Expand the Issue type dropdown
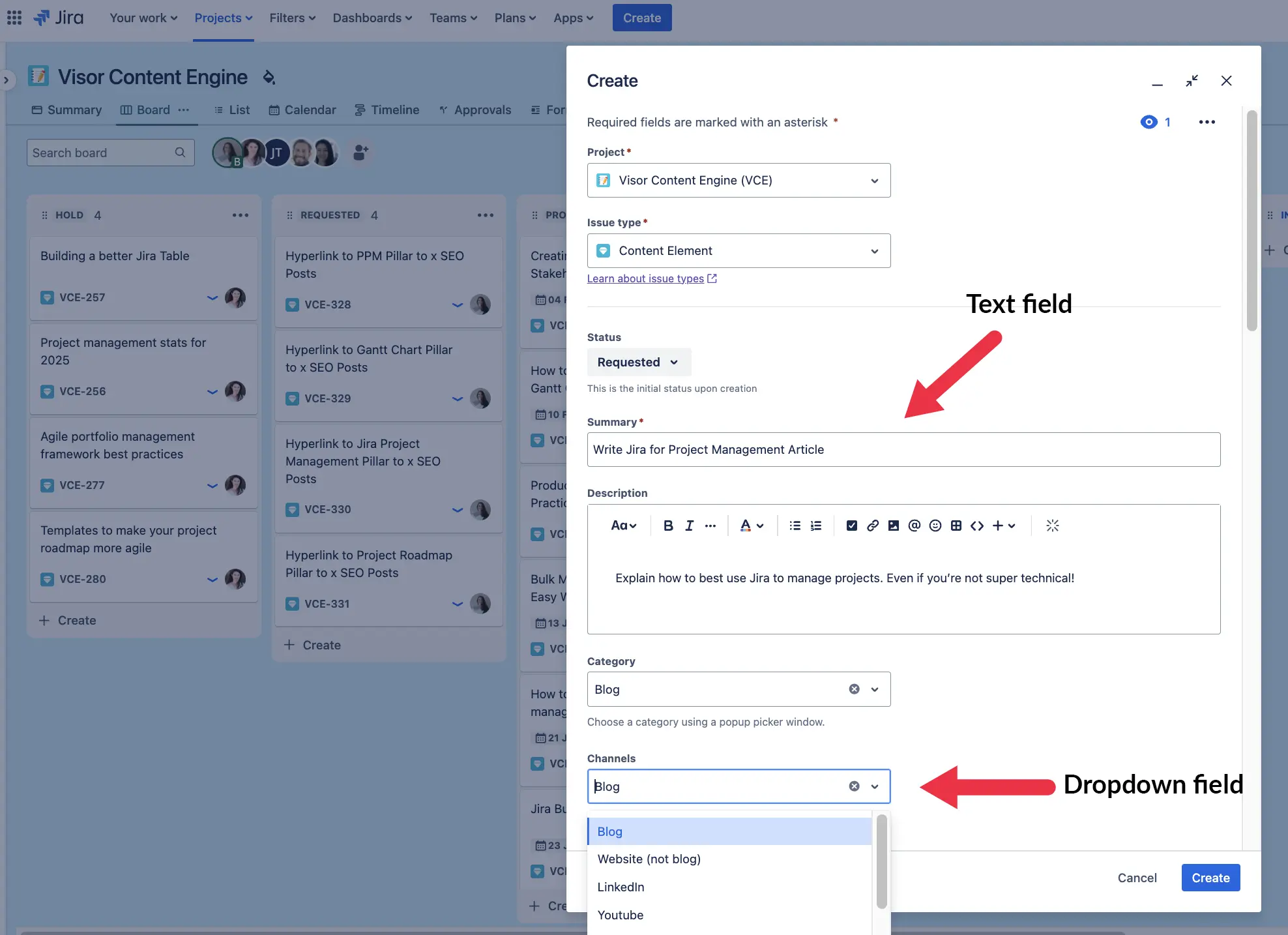Viewport: 1288px width, 935px height. click(738, 250)
